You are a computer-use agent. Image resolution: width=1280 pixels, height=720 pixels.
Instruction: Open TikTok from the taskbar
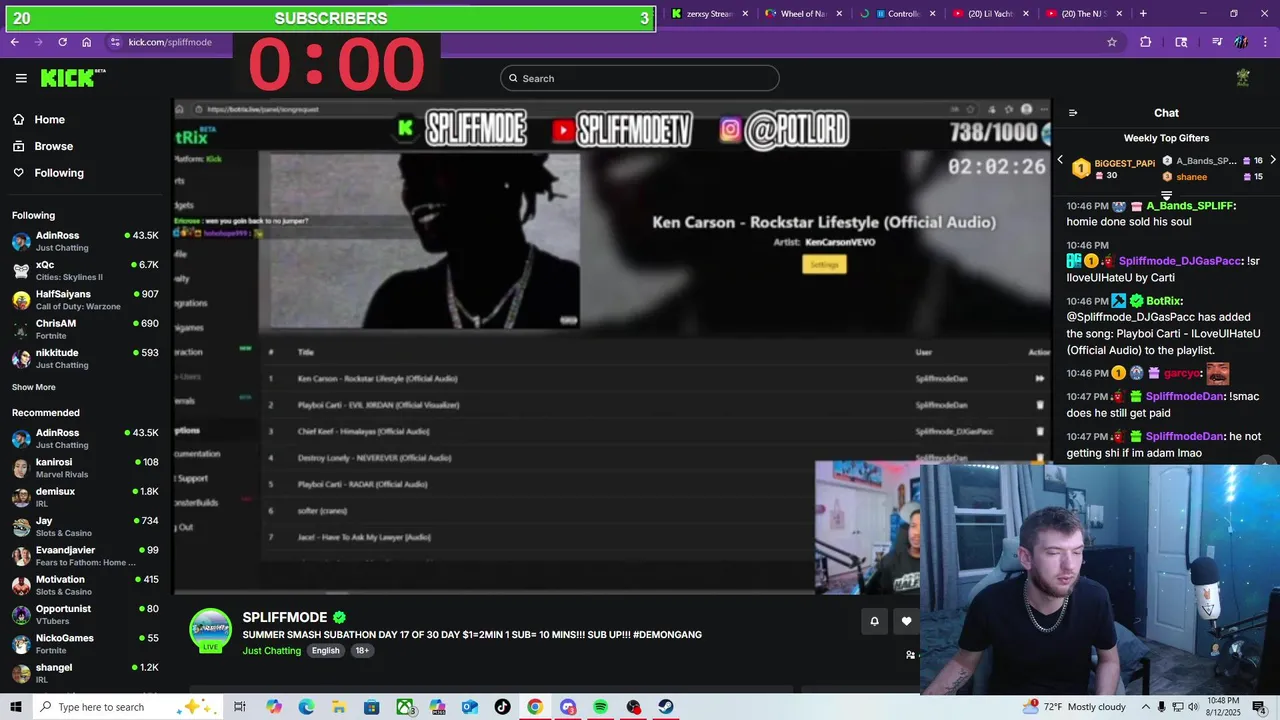pyautogui.click(x=502, y=707)
